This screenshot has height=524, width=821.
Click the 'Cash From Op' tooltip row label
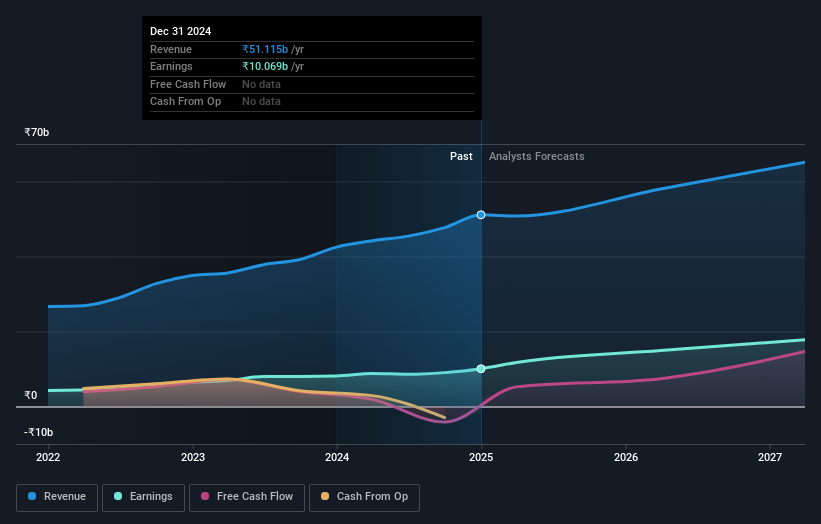click(x=185, y=102)
